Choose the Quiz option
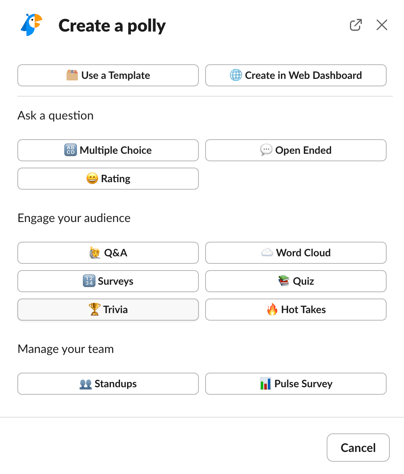404x474 pixels. pyautogui.click(x=296, y=281)
